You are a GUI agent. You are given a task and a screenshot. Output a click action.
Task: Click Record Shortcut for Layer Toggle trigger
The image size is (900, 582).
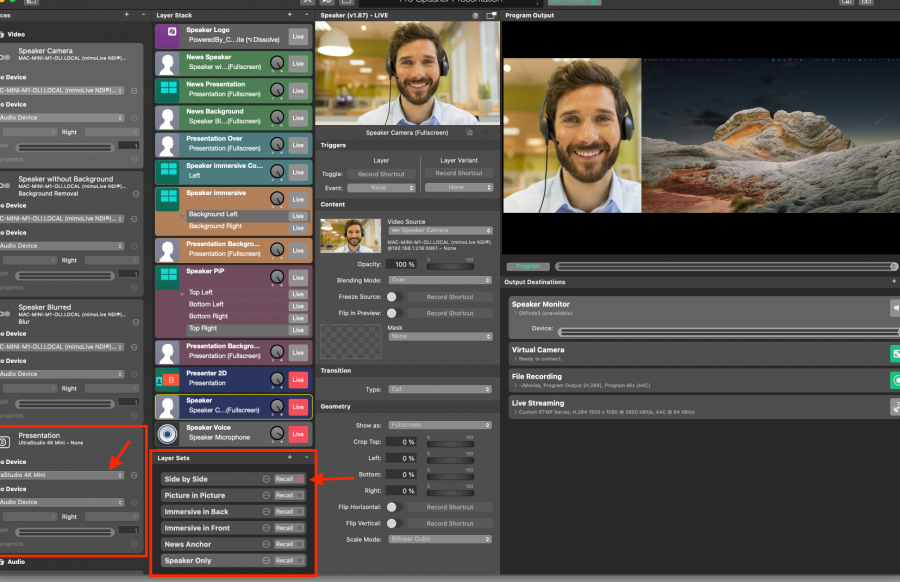click(x=381, y=174)
